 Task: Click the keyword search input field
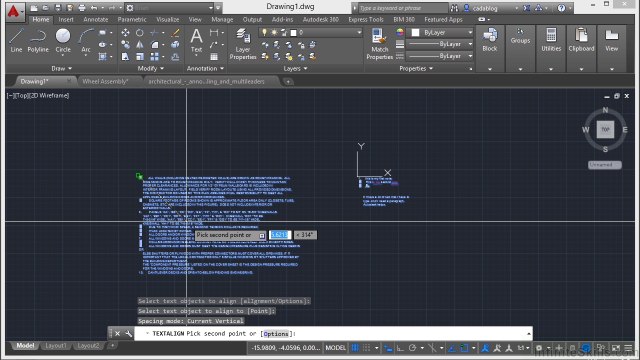(402, 8)
